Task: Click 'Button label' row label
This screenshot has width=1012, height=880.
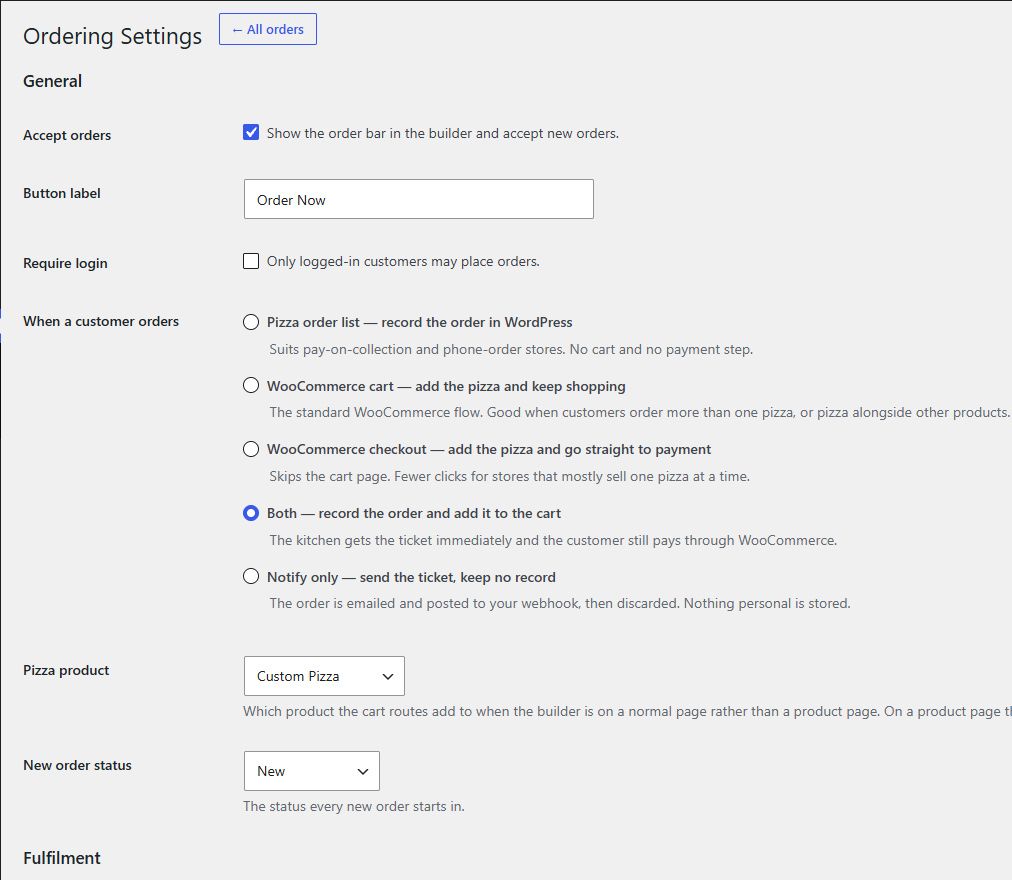Action: pos(62,193)
